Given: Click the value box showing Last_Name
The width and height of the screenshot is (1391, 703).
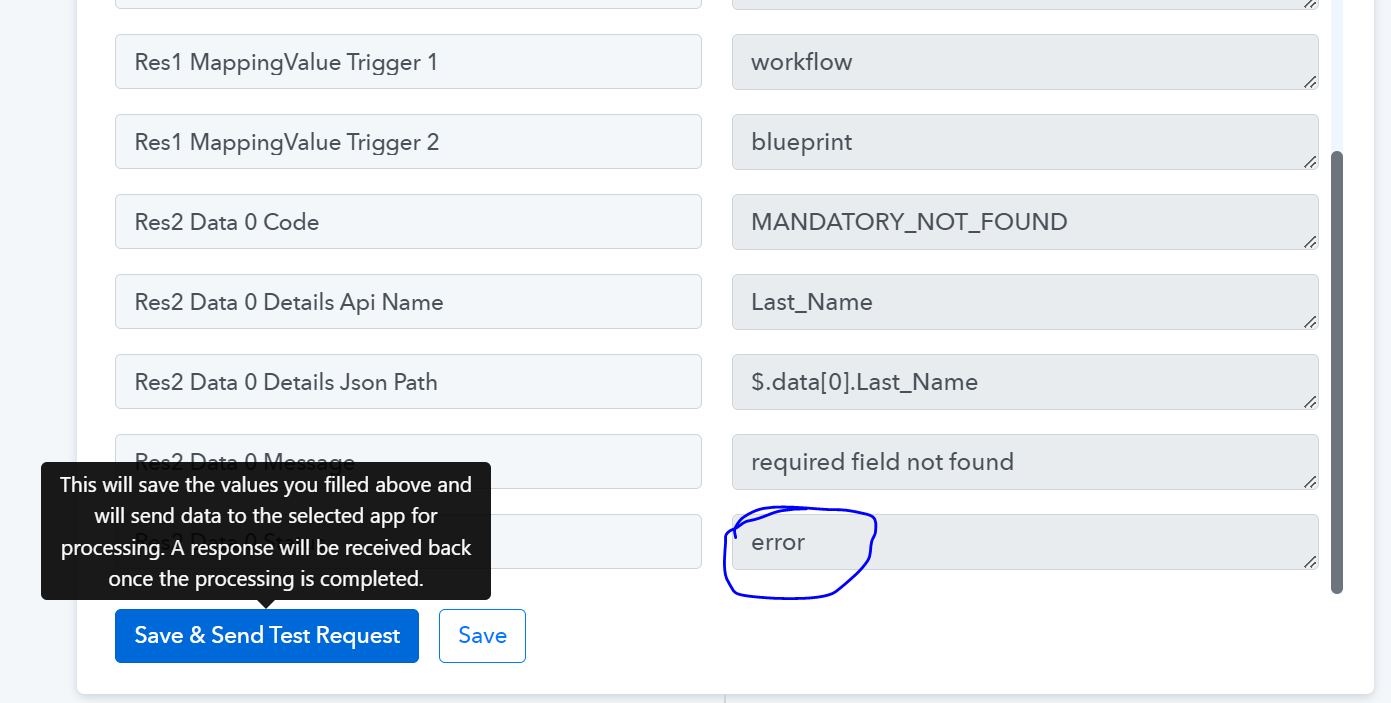Looking at the screenshot, I should [x=1025, y=302].
